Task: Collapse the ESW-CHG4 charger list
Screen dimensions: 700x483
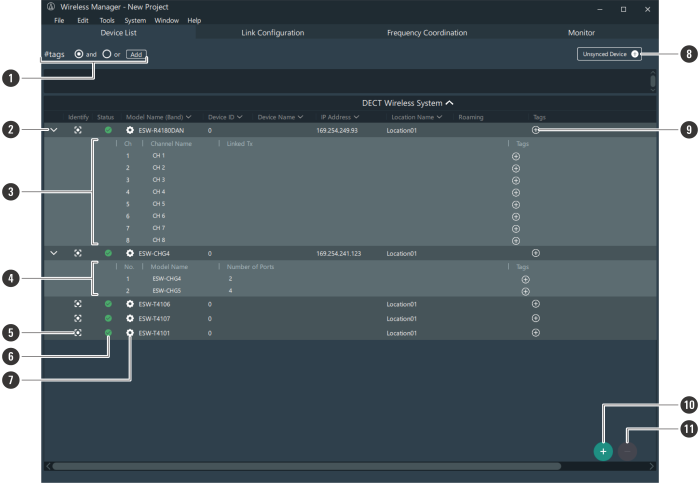Action: (x=54, y=253)
